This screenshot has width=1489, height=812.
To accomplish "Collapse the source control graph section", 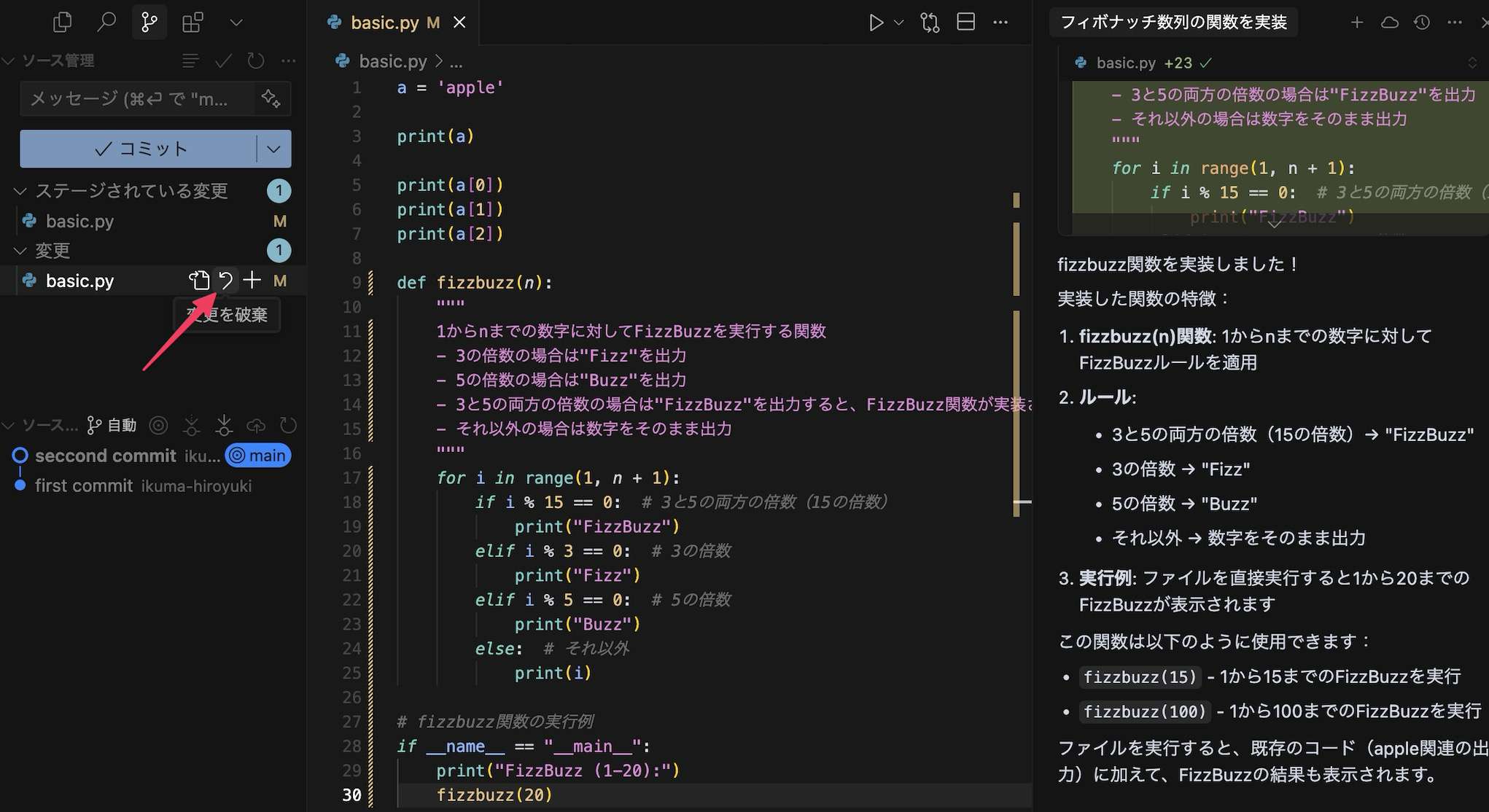I will pyautogui.click(x=9, y=425).
